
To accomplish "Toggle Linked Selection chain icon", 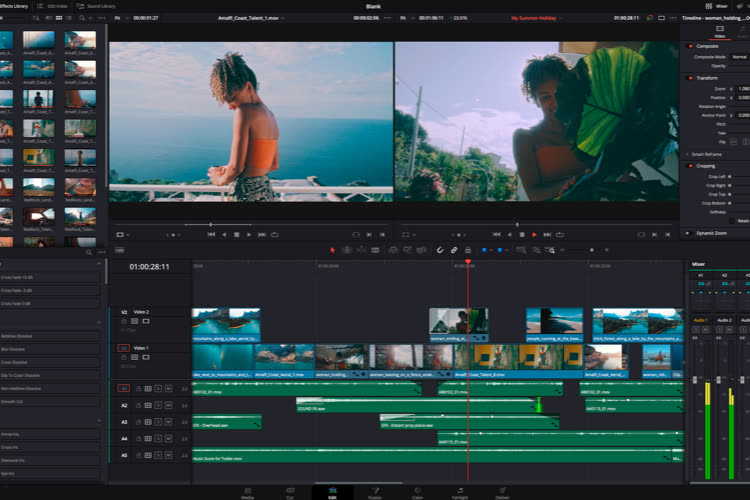I will click(x=454, y=250).
